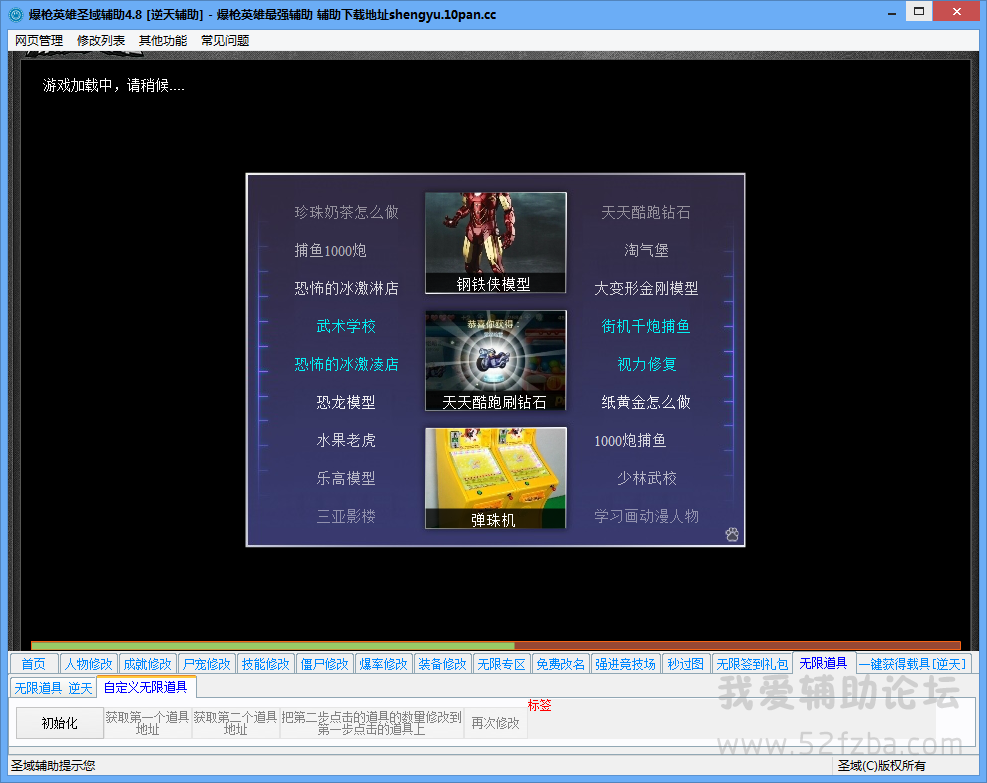Open the 网页管理 menu
987x783 pixels.
(x=39, y=41)
